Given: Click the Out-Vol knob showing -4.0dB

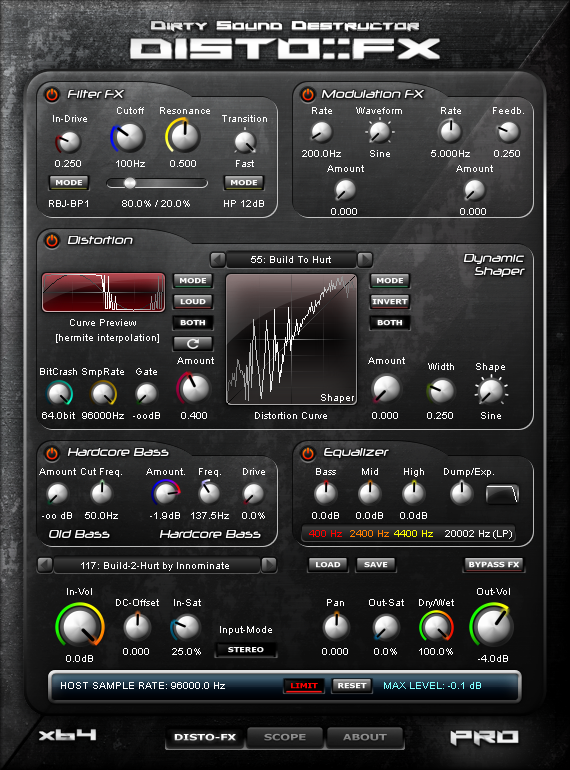Looking at the screenshot, I should (492, 625).
